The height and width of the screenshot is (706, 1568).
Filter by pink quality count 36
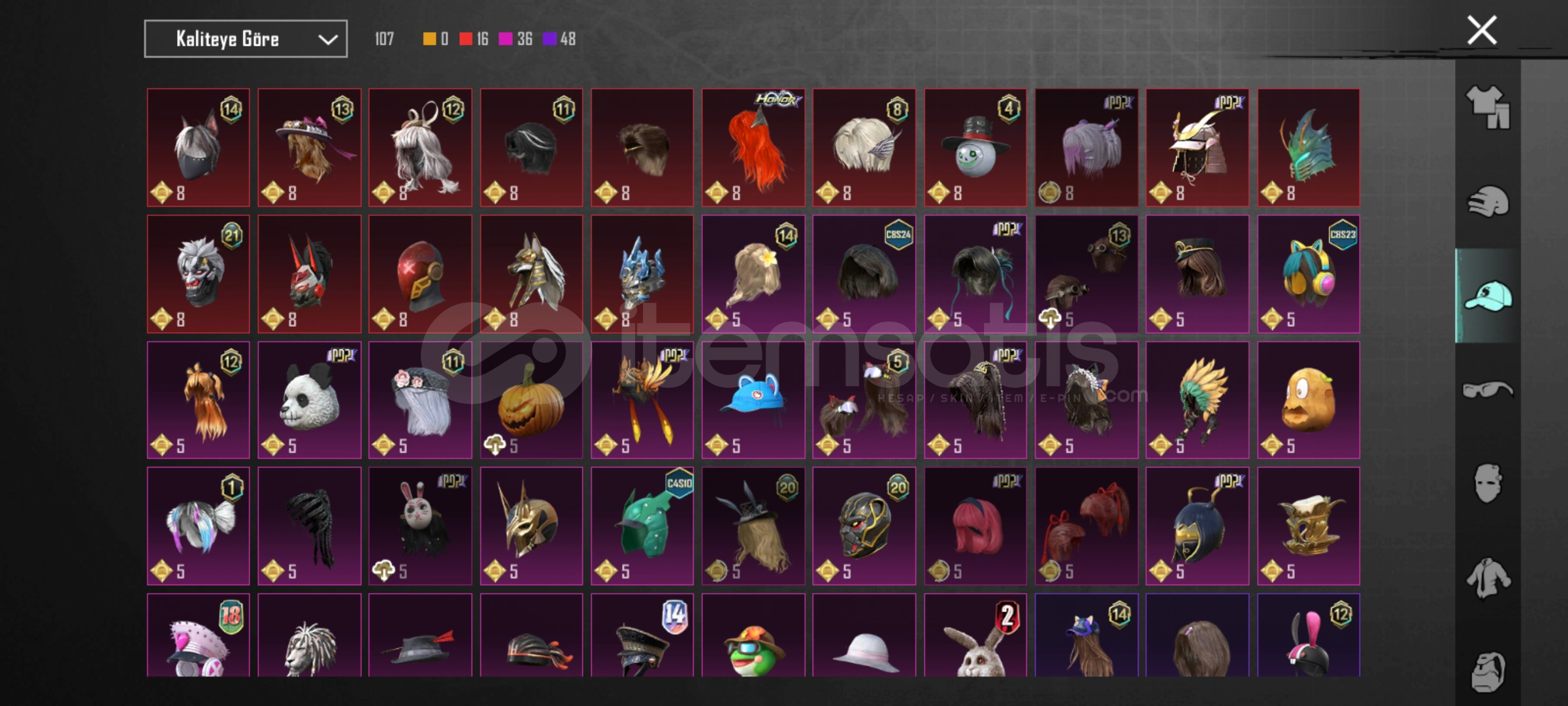point(515,39)
